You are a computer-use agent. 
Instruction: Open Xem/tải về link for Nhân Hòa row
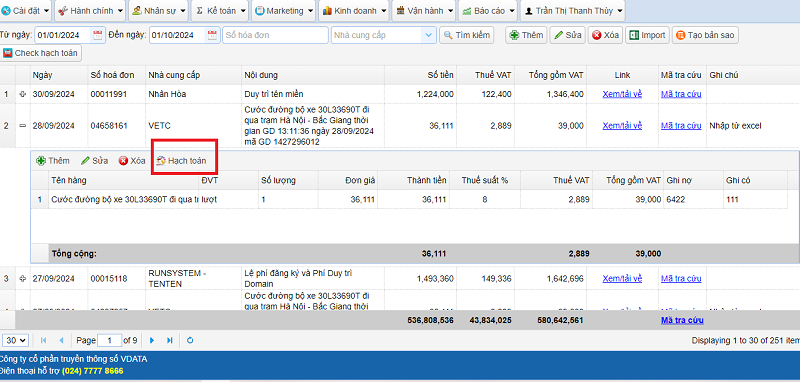click(622, 94)
